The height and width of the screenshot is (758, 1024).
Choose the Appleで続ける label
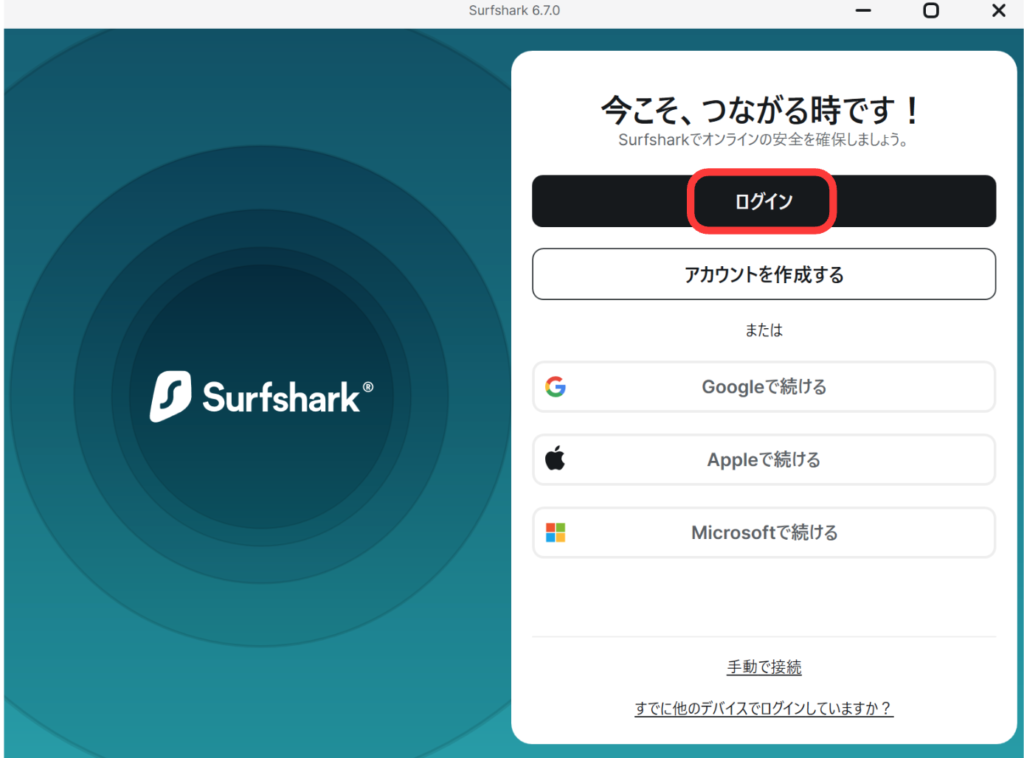[x=763, y=460]
